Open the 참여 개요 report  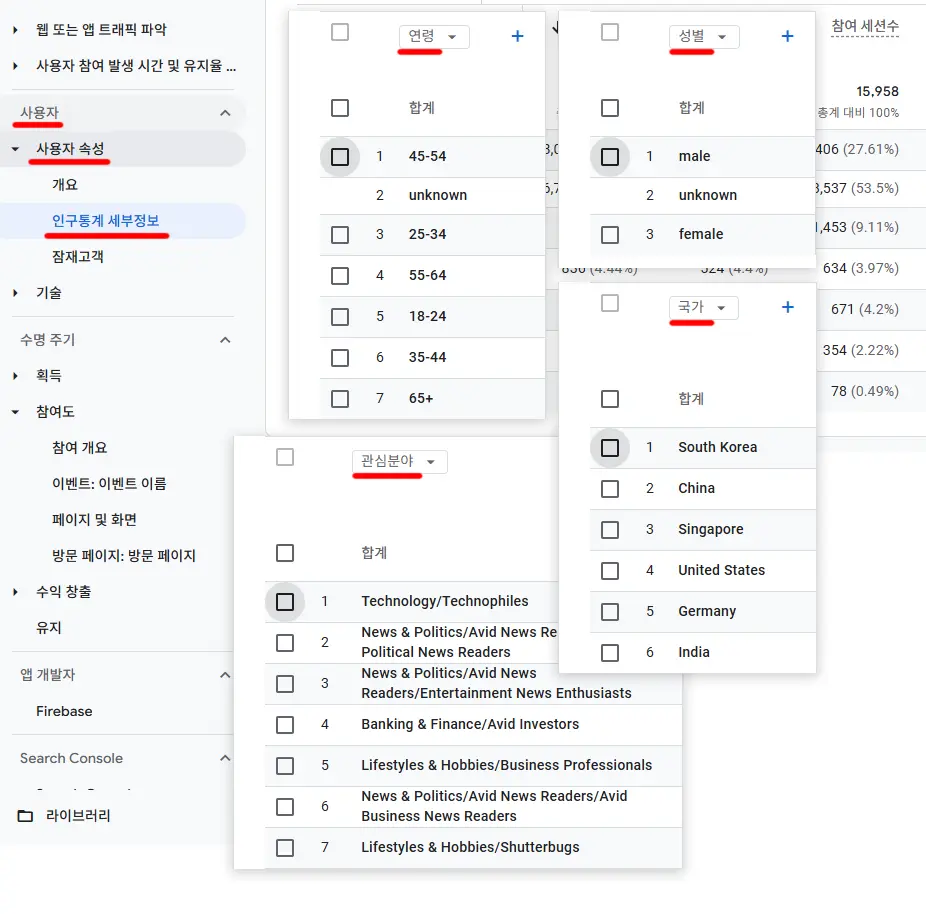[x=80, y=448]
